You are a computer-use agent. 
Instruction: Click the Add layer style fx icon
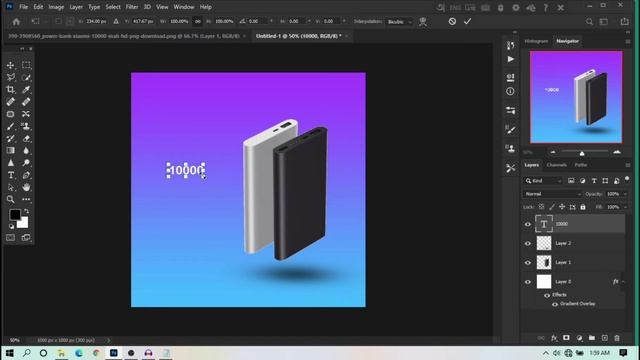click(554, 338)
